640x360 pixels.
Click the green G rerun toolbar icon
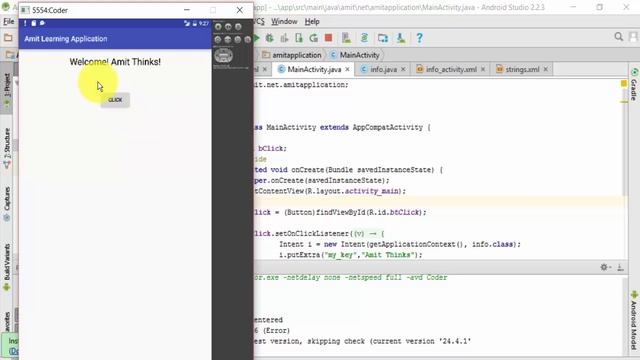(313, 38)
